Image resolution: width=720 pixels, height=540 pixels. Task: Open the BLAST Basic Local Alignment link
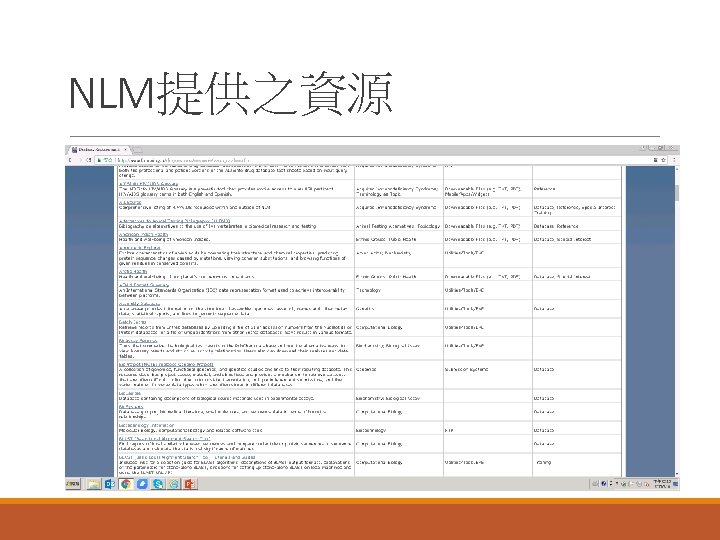[x=164, y=439]
